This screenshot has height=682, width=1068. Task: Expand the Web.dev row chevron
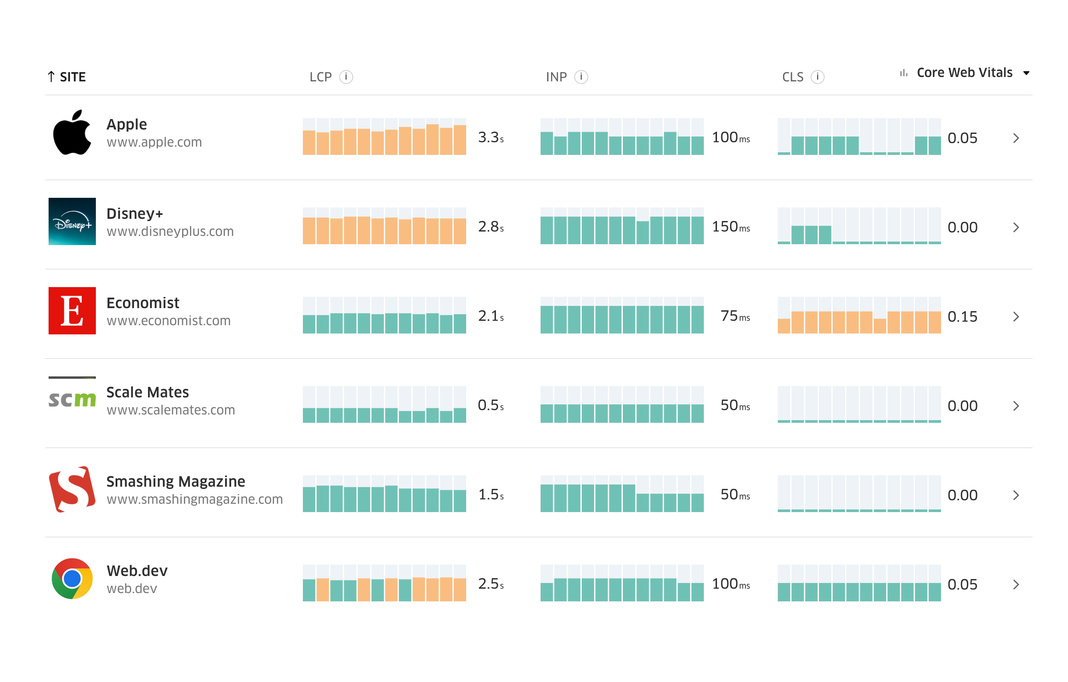coord(1016,585)
